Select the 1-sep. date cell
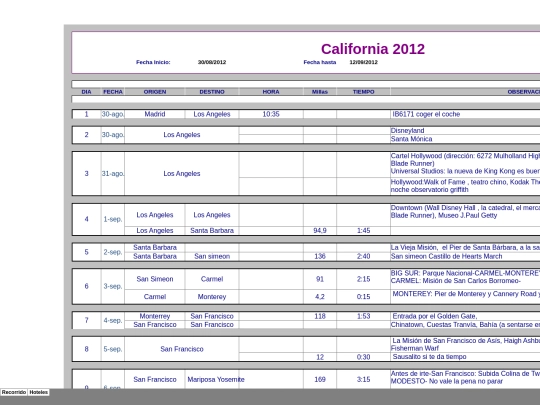The image size is (540, 405). pos(113,219)
